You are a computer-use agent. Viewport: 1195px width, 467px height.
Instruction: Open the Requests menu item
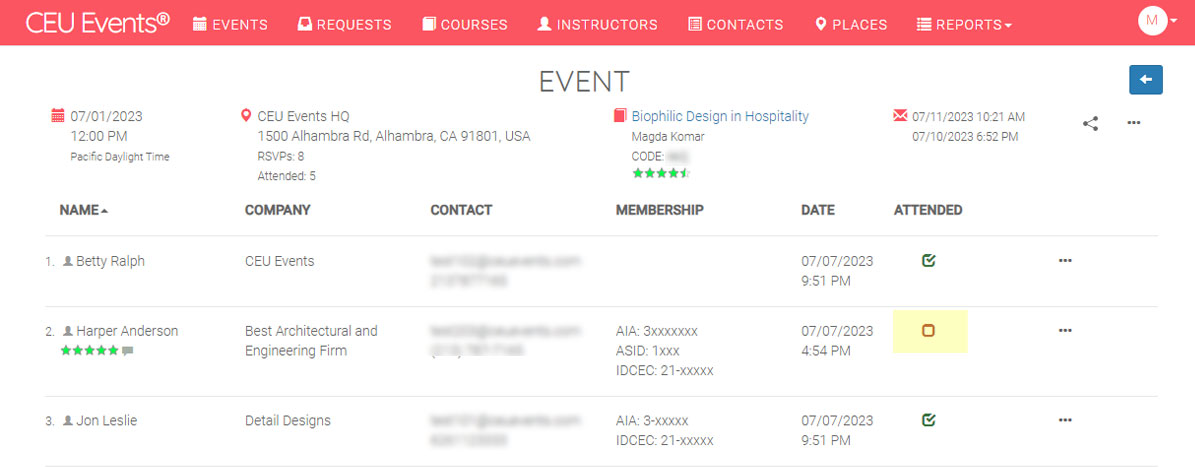[x=344, y=24]
